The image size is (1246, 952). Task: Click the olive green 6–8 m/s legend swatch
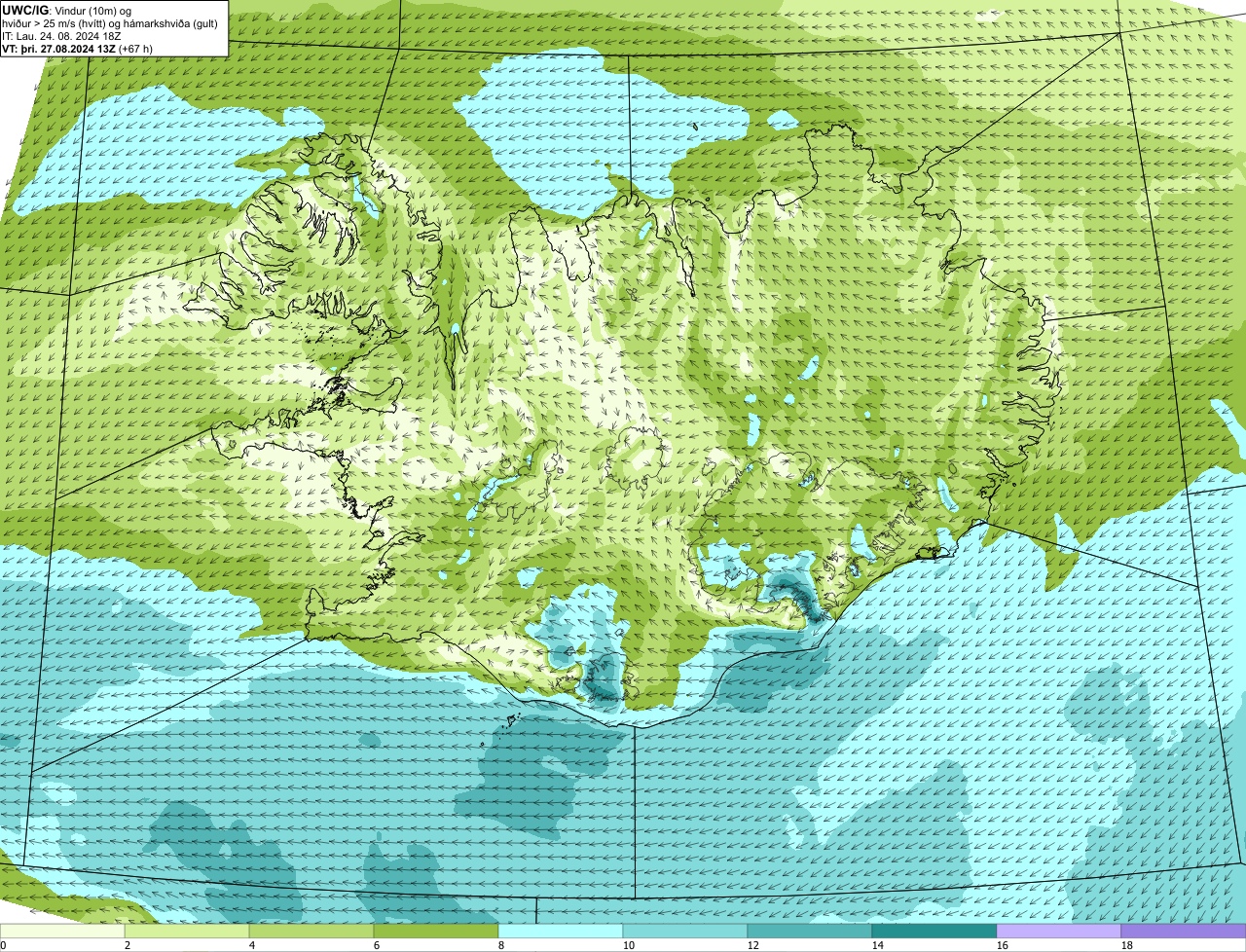click(436, 932)
